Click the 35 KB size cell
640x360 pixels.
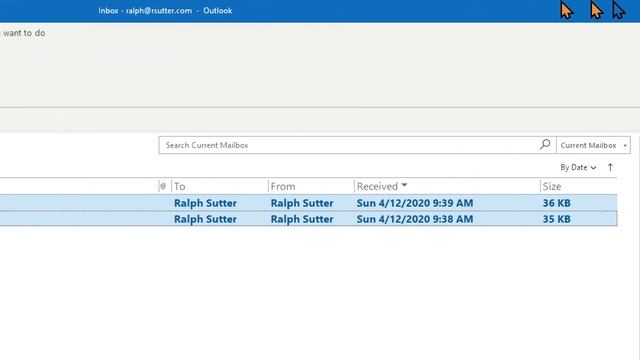tap(557, 219)
